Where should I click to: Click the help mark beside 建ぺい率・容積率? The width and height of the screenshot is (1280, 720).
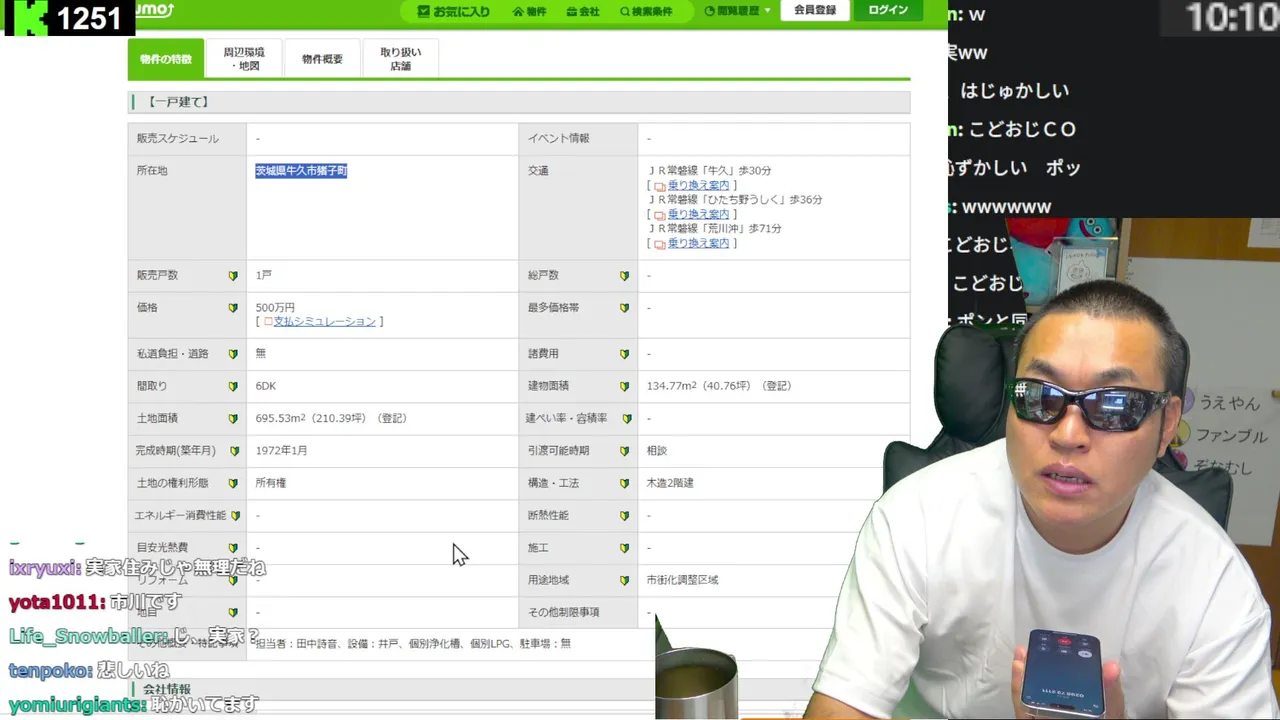tap(627, 419)
